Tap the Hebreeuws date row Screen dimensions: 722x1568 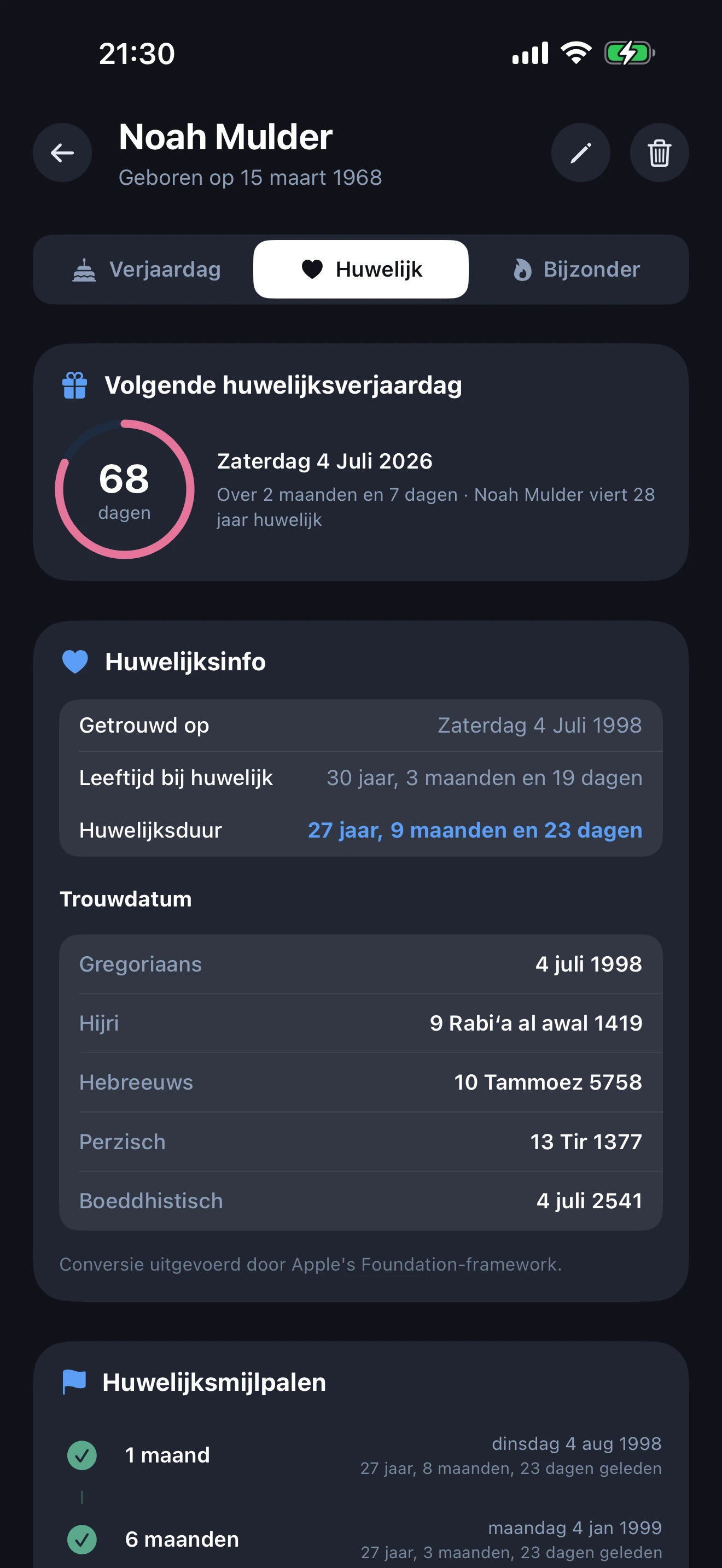[360, 1083]
